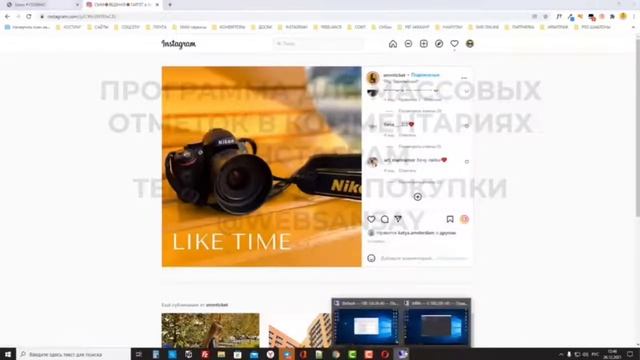Switch to the first browser tab
The width and height of the screenshot is (640, 360).
pos(41,4)
